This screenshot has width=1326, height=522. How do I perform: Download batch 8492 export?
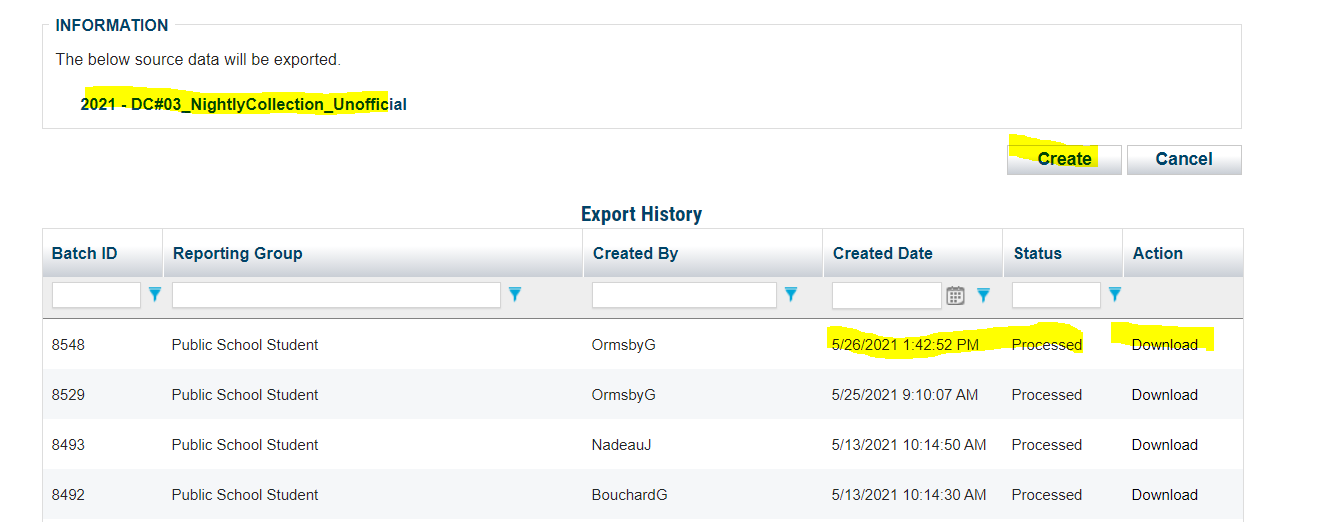click(x=1164, y=495)
